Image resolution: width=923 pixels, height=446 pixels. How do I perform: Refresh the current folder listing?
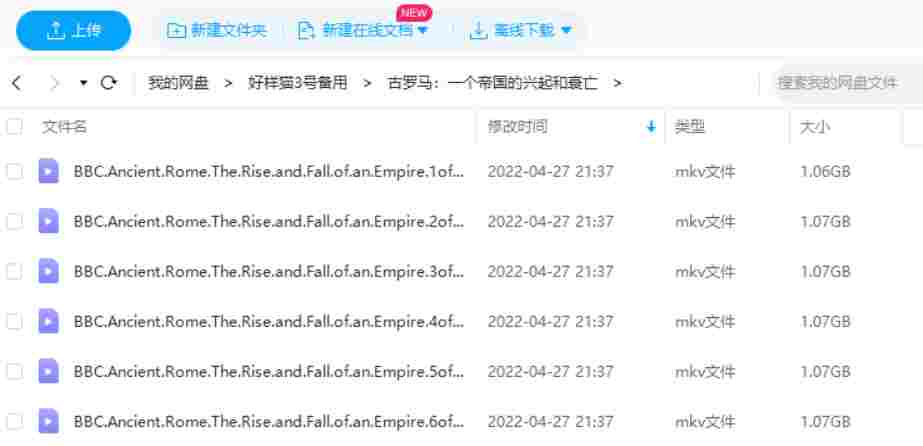[x=108, y=83]
